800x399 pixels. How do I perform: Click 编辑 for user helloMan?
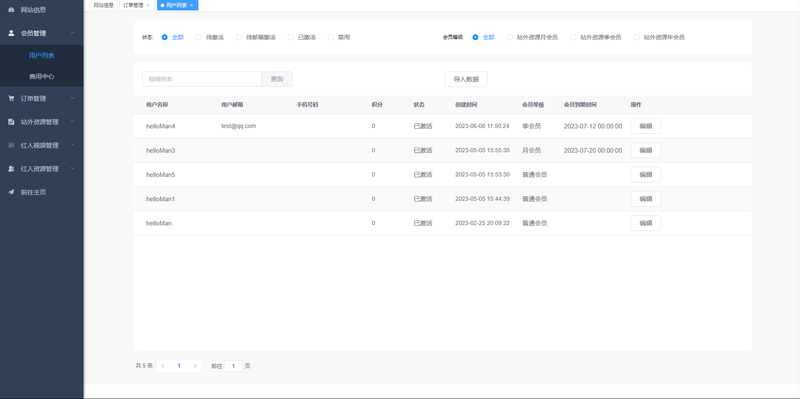click(x=646, y=223)
